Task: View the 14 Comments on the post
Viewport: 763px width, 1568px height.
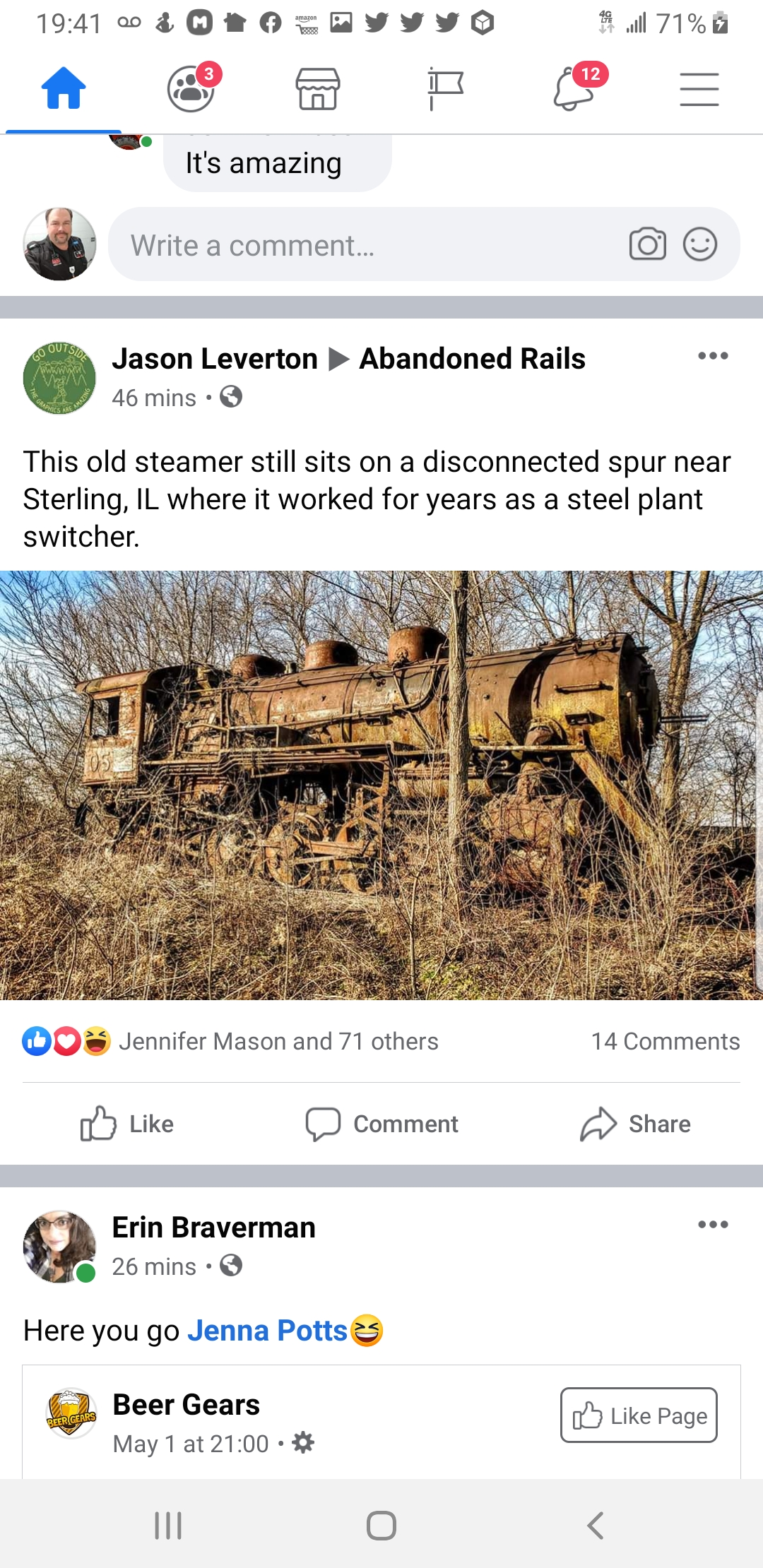Action: tap(666, 1041)
